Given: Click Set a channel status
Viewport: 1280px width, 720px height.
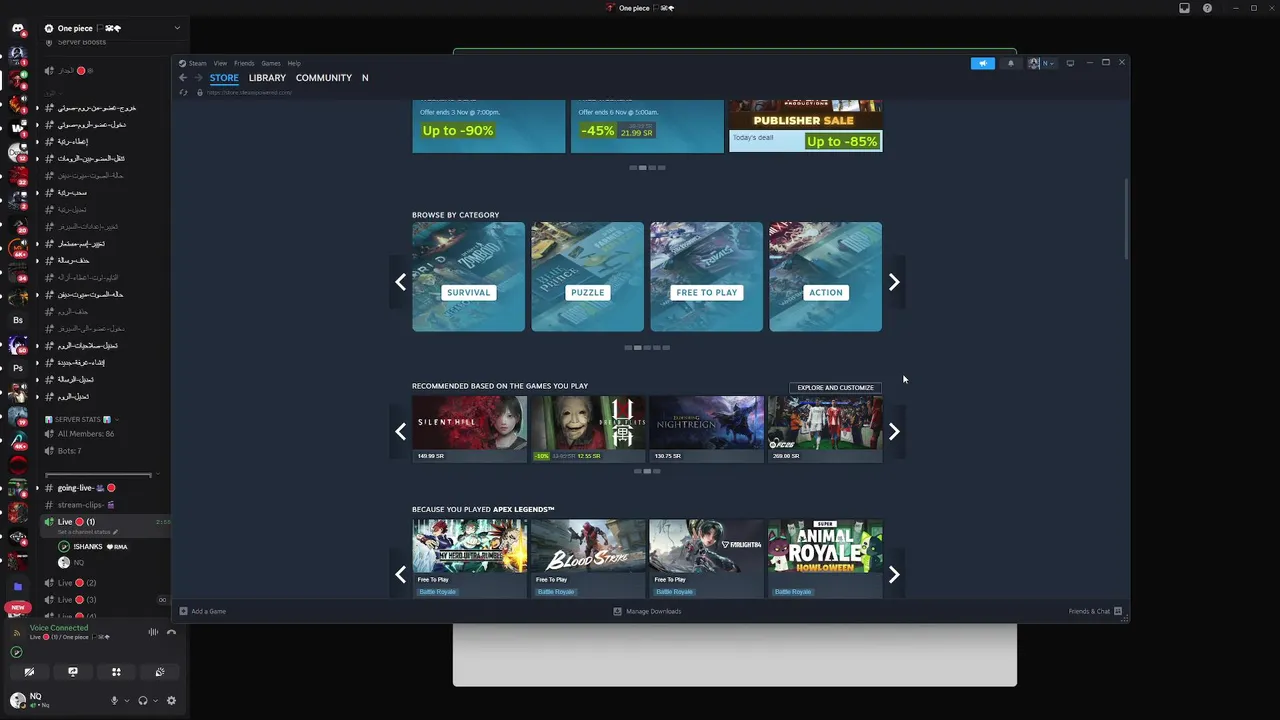Looking at the screenshot, I should pyautogui.click(x=88, y=532).
